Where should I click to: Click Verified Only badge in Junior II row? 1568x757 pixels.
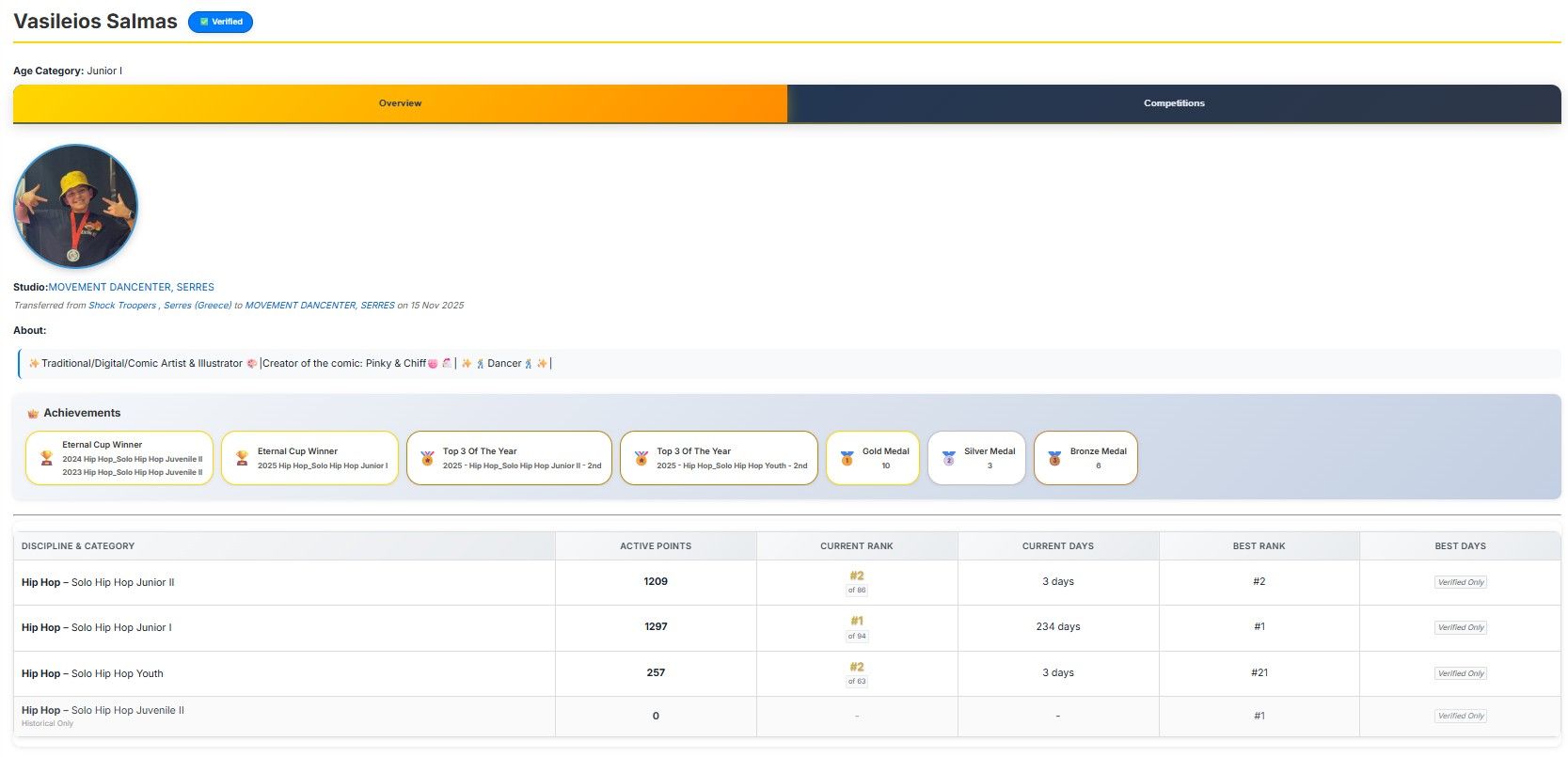pyautogui.click(x=1460, y=582)
